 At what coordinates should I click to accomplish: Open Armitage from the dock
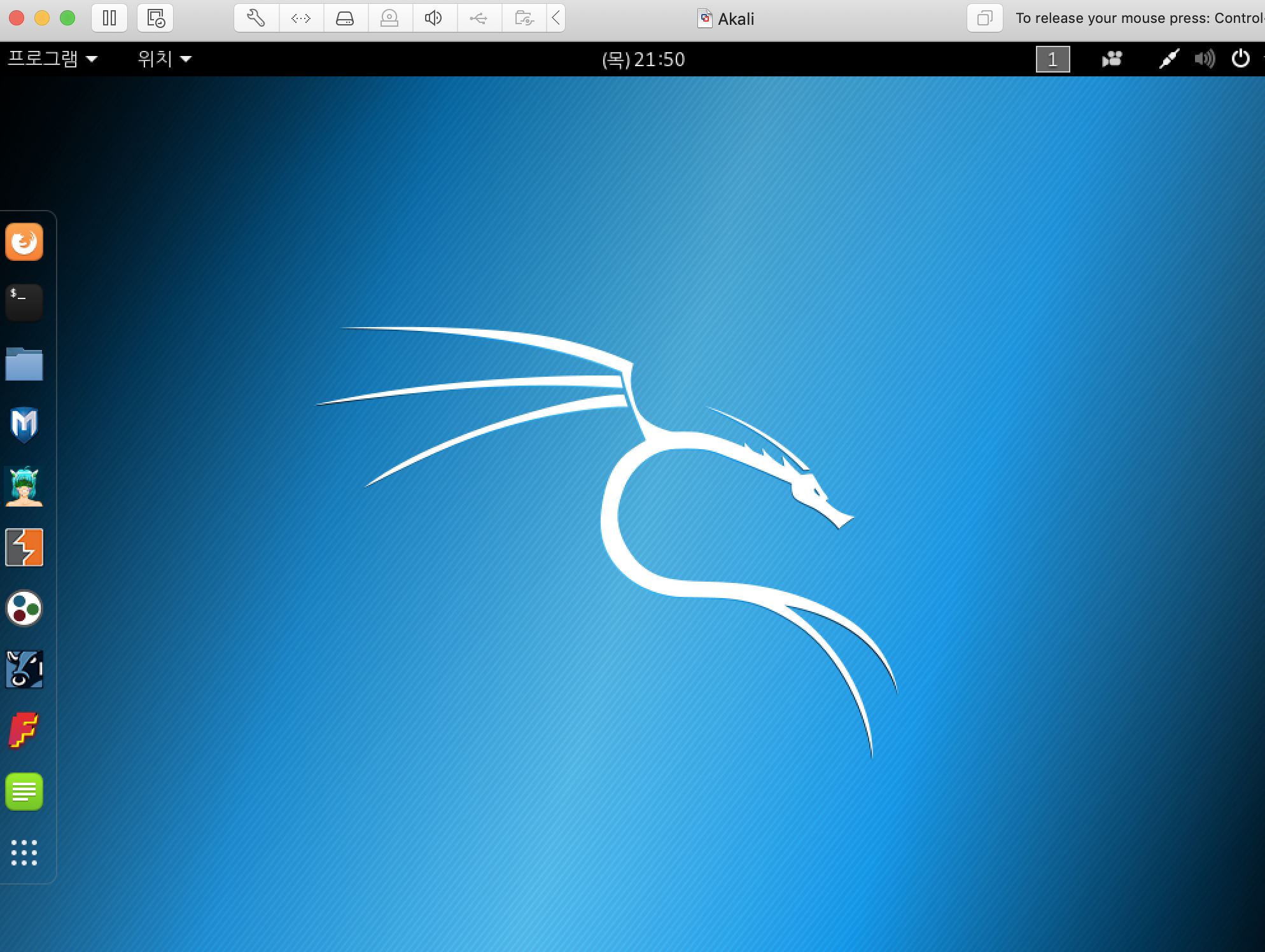click(x=24, y=486)
